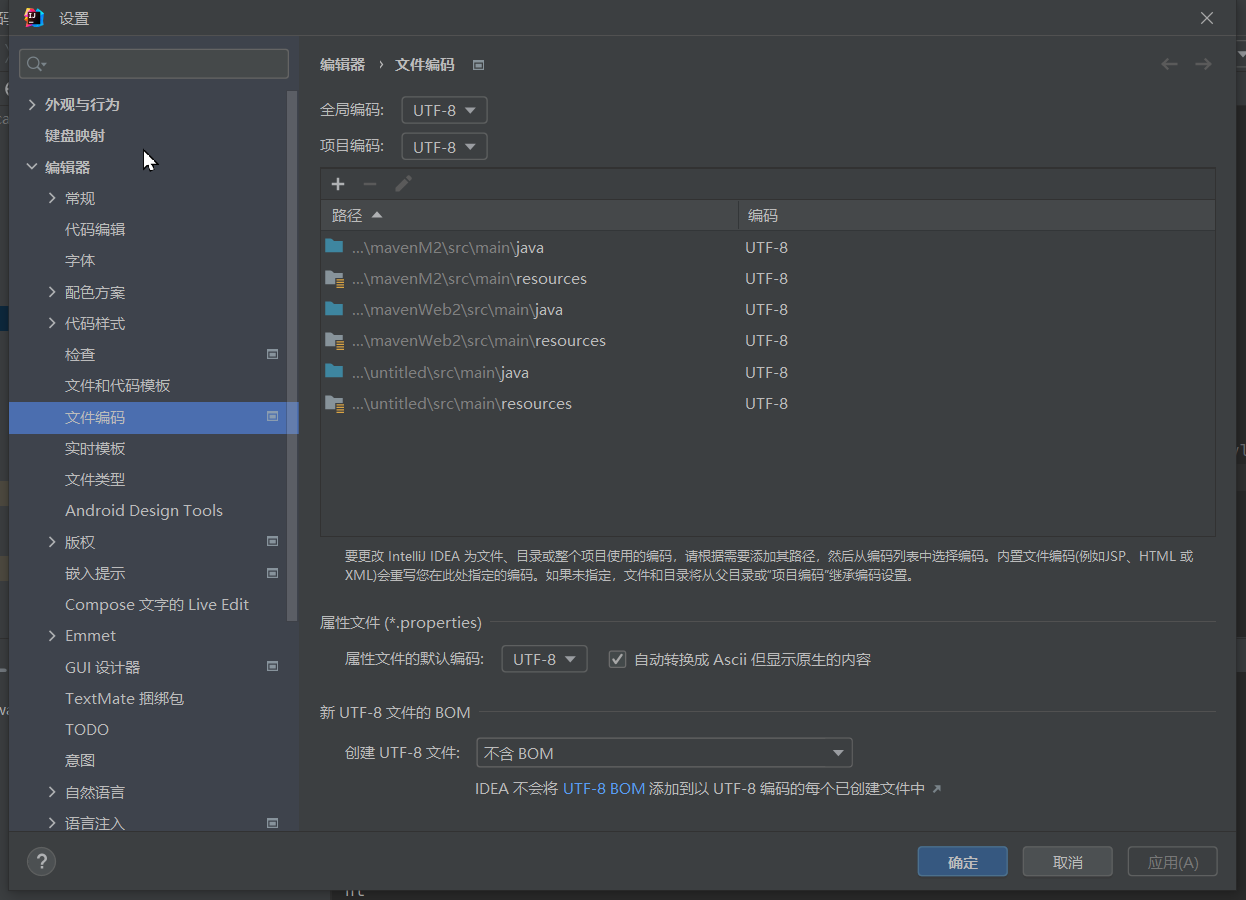Click the remove path minus icon

(370, 184)
